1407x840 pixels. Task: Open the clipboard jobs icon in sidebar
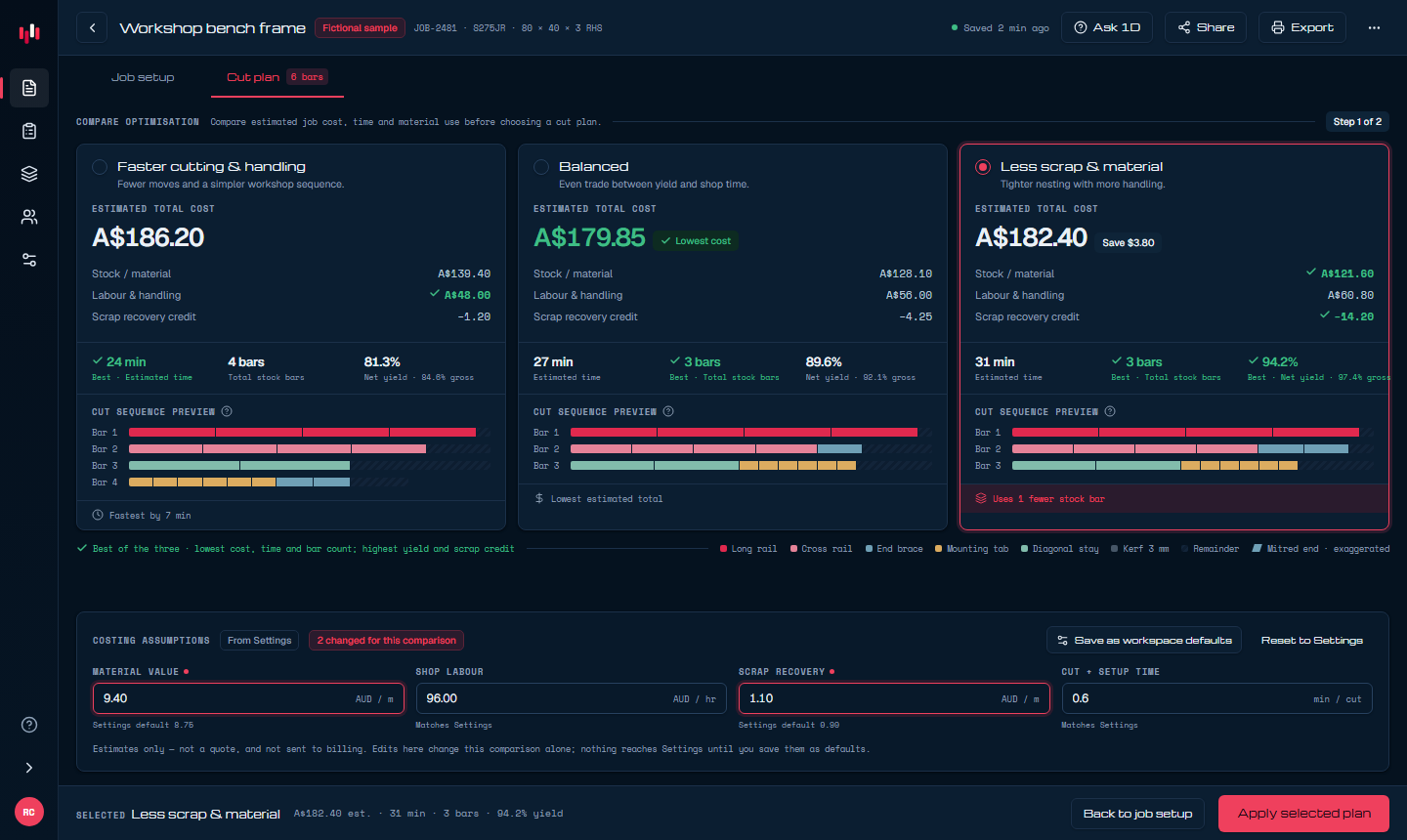pos(29,131)
